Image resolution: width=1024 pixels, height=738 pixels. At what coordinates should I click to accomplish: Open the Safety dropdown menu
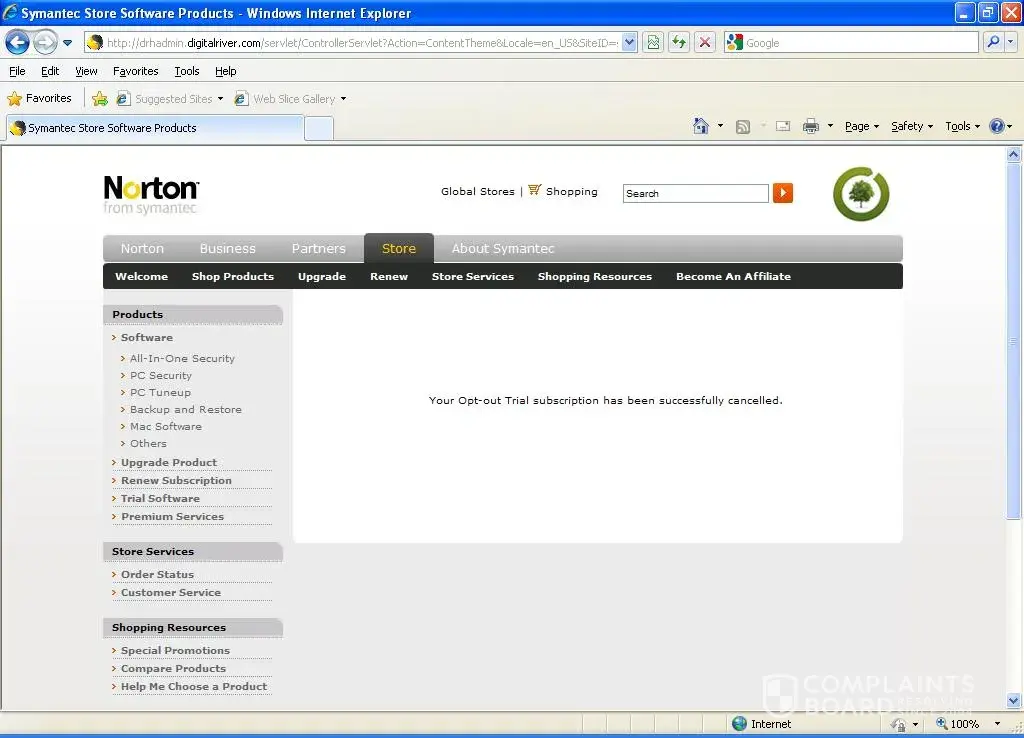coord(911,126)
